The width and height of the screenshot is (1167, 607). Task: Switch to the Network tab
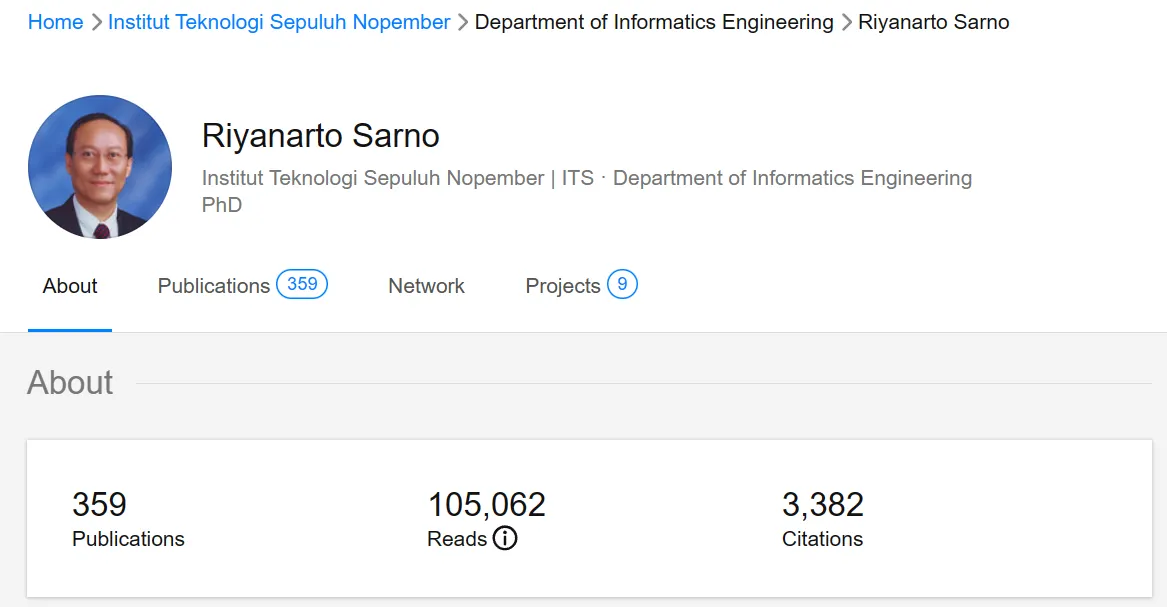[x=426, y=286]
